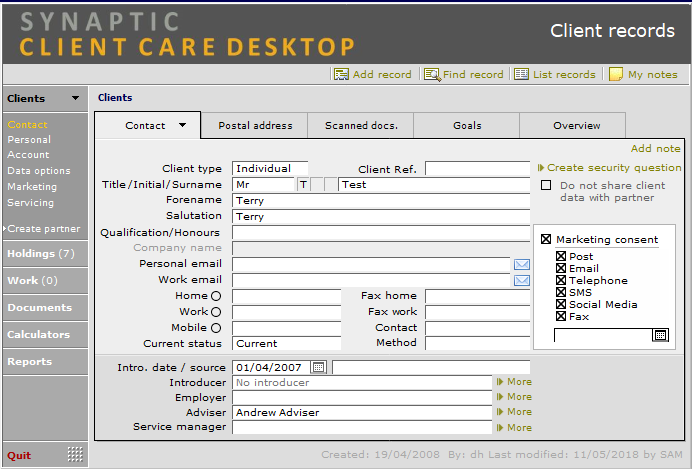Toggle the Marketing consent checkbox
The height and width of the screenshot is (469, 692).
(x=546, y=239)
